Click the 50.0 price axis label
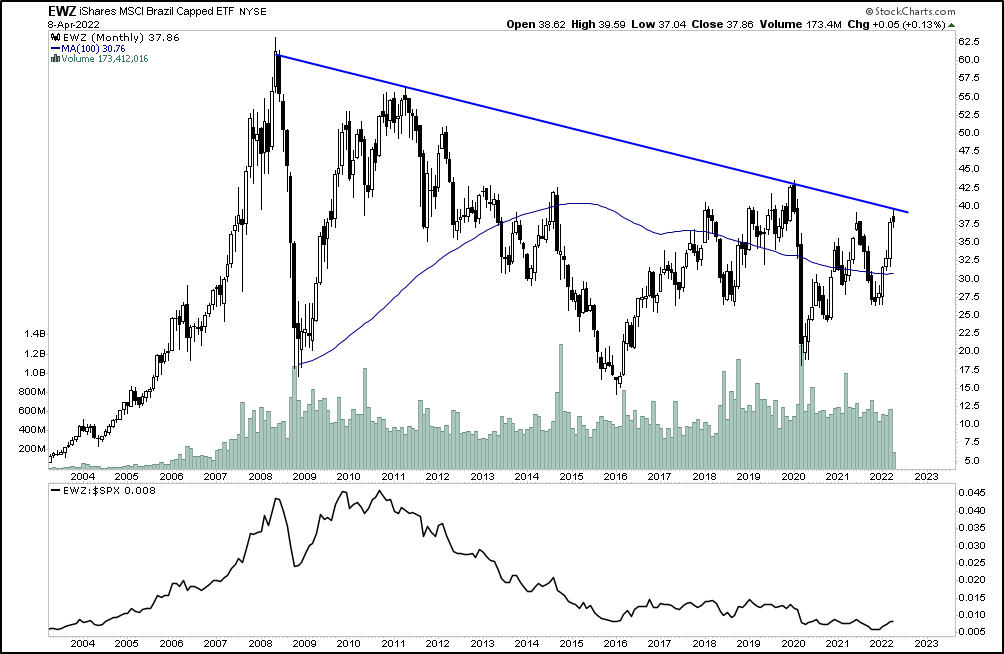This screenshot has height=654, width=1004. [968, 133]
